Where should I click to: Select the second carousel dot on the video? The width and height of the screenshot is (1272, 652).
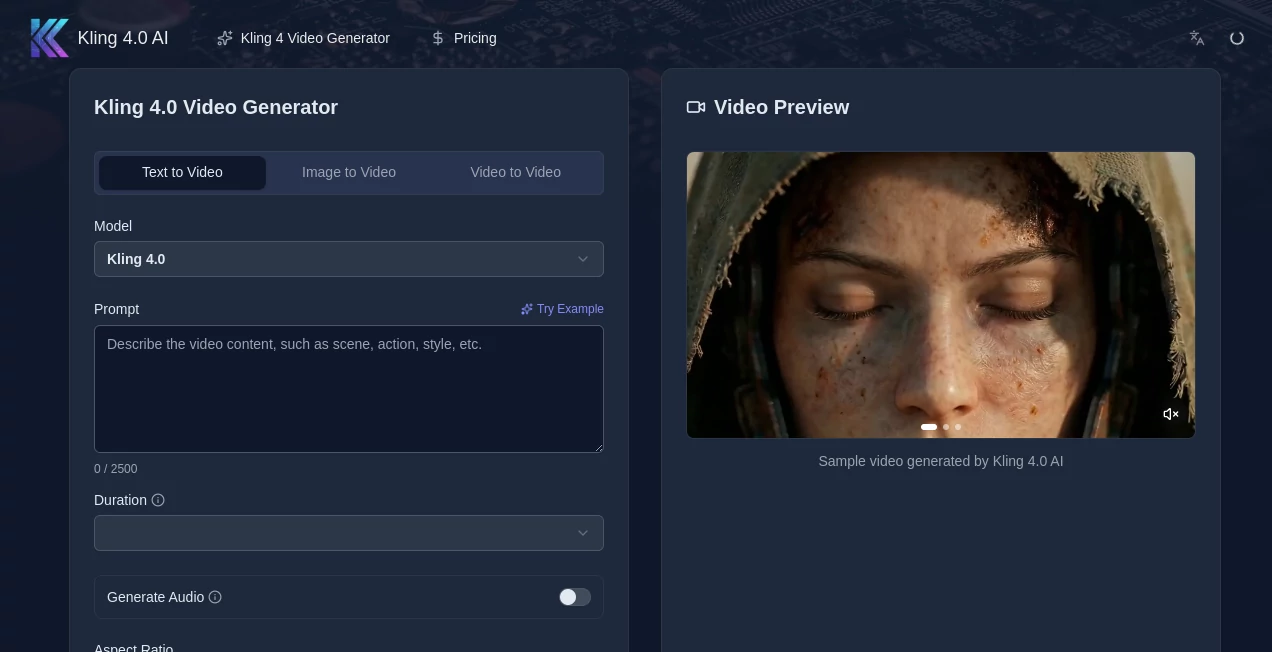pos(945,427)
